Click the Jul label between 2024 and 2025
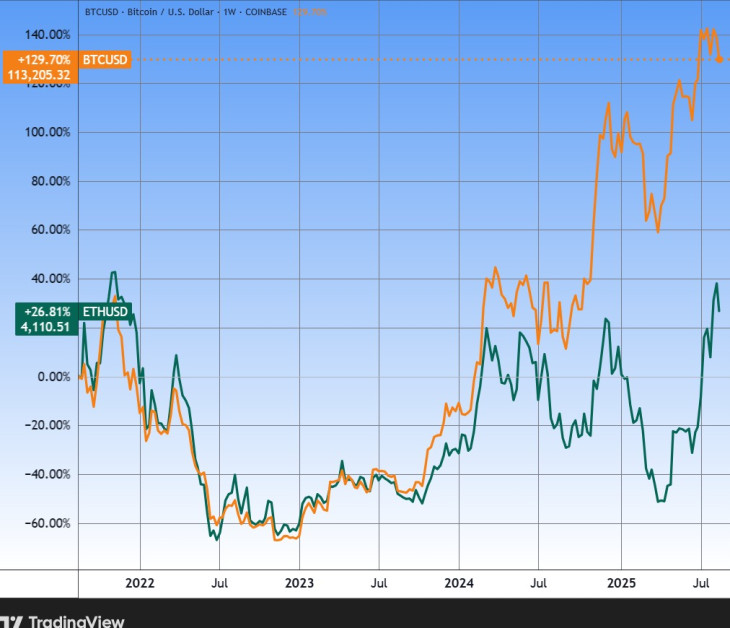The image size is (730, 628). click(538, 583)
